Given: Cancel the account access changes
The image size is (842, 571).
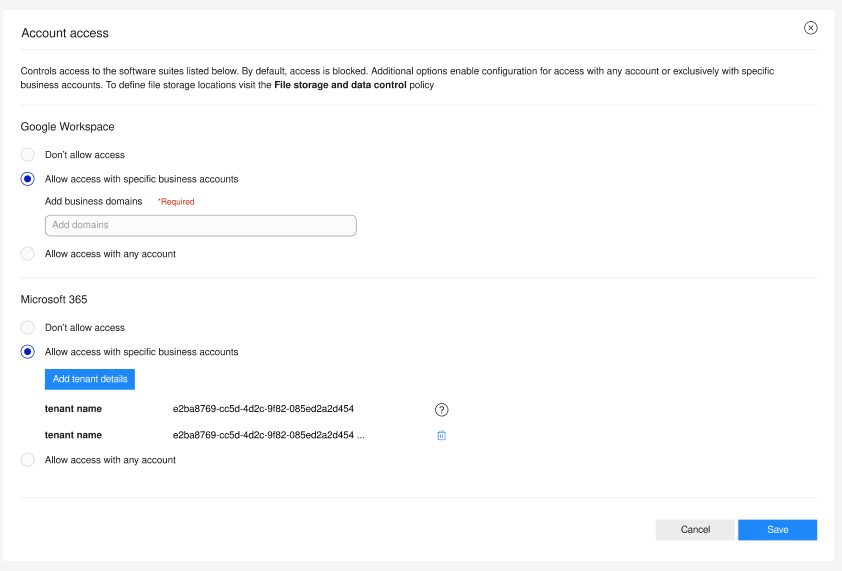Looking at the screenshot, I should coord(695,530).
